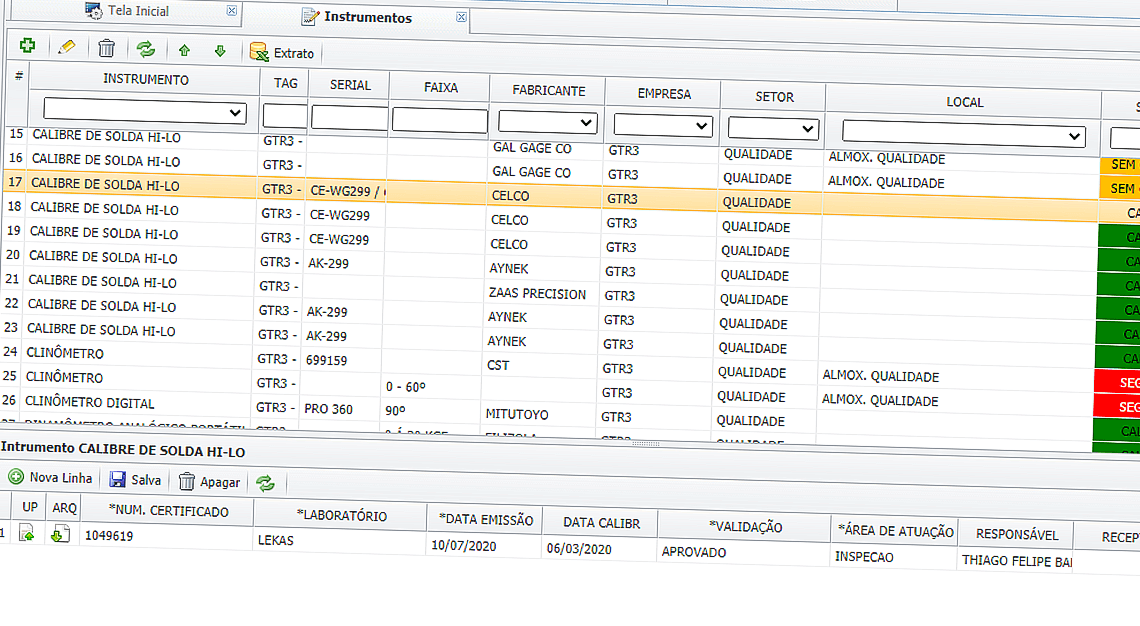
Task: Open the SETOR filter dropdown
Action: tap(773, 129)
